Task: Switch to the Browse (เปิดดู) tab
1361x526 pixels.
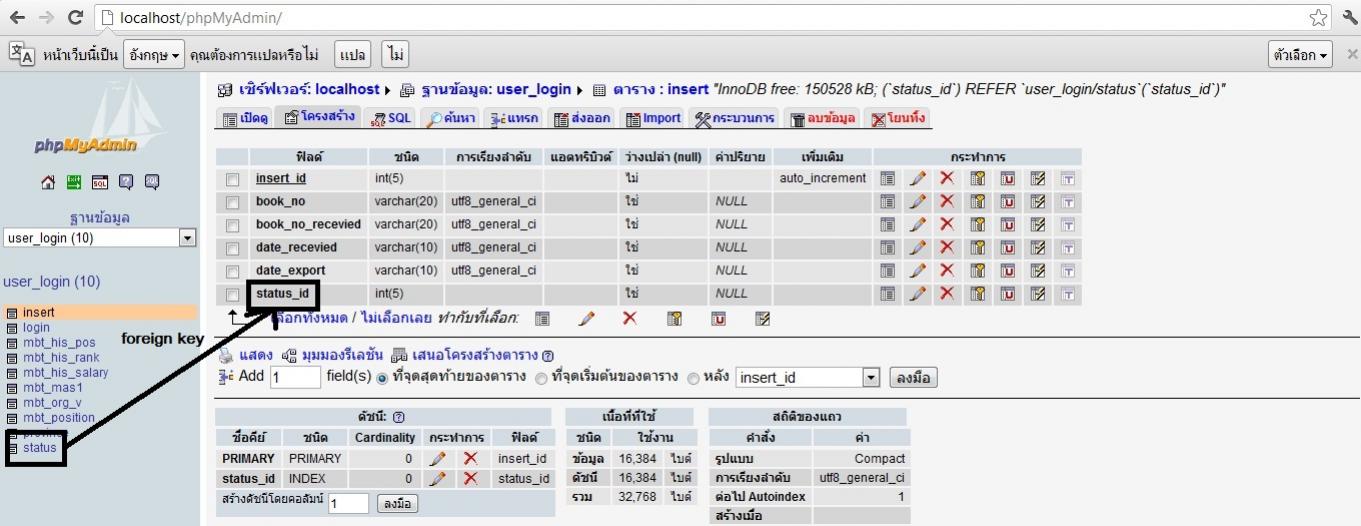Action: tap(246, 118)
